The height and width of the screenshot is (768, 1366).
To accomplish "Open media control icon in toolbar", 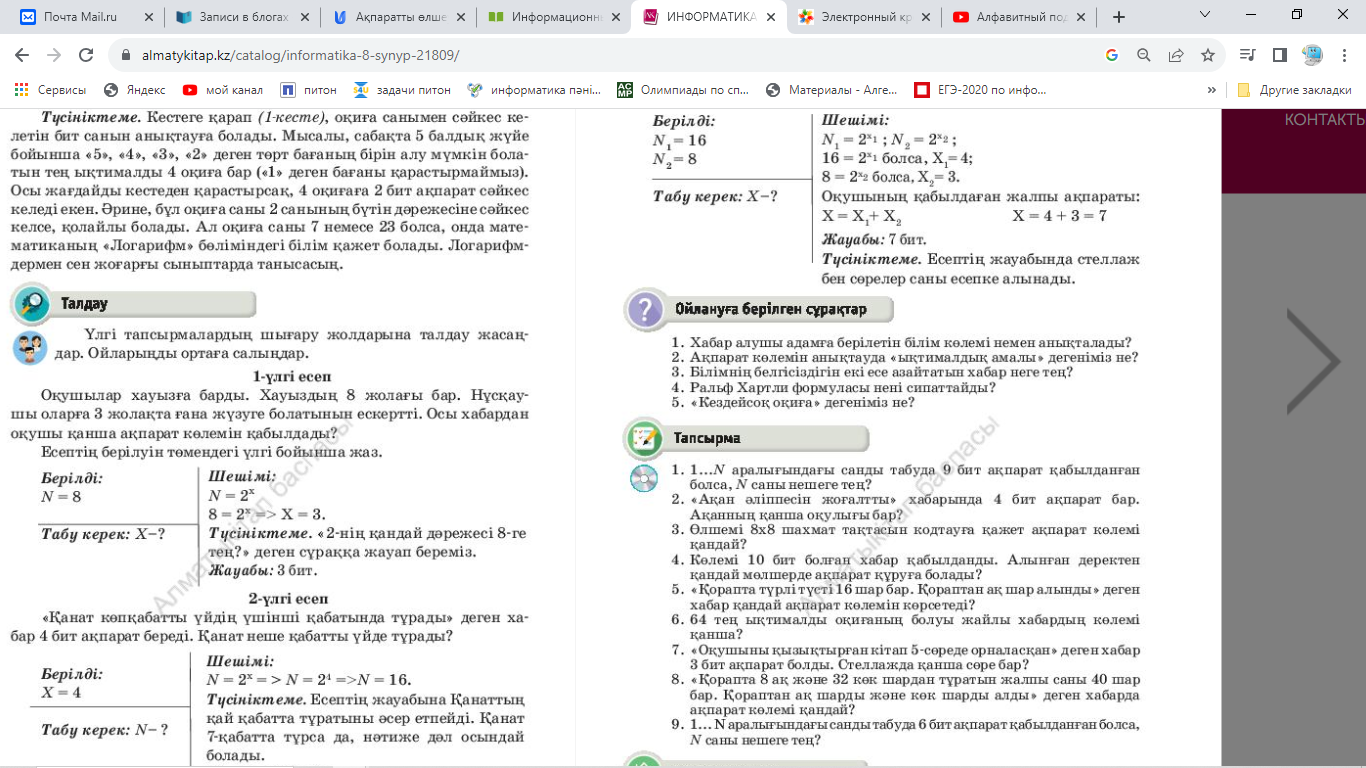I will (1247, 55).
